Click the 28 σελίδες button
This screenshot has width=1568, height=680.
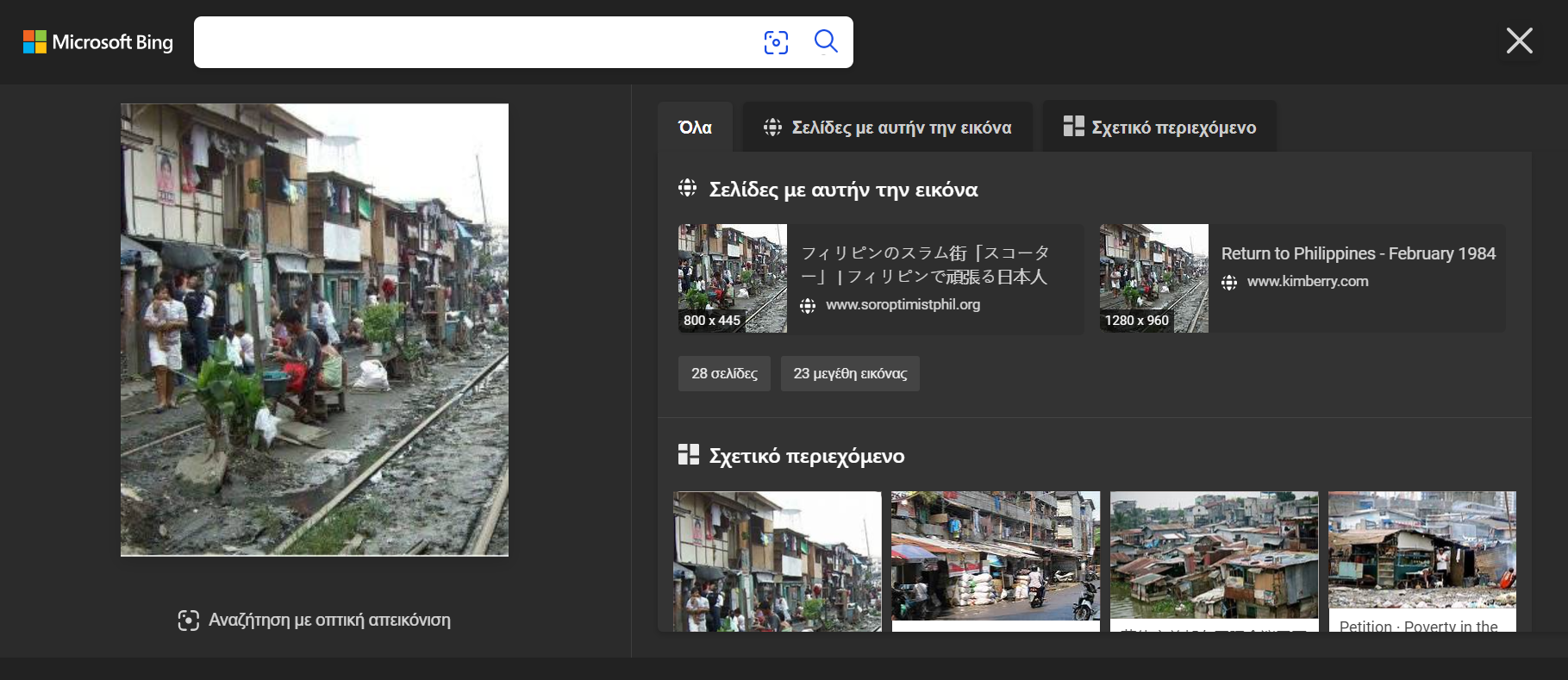[724, 374]
